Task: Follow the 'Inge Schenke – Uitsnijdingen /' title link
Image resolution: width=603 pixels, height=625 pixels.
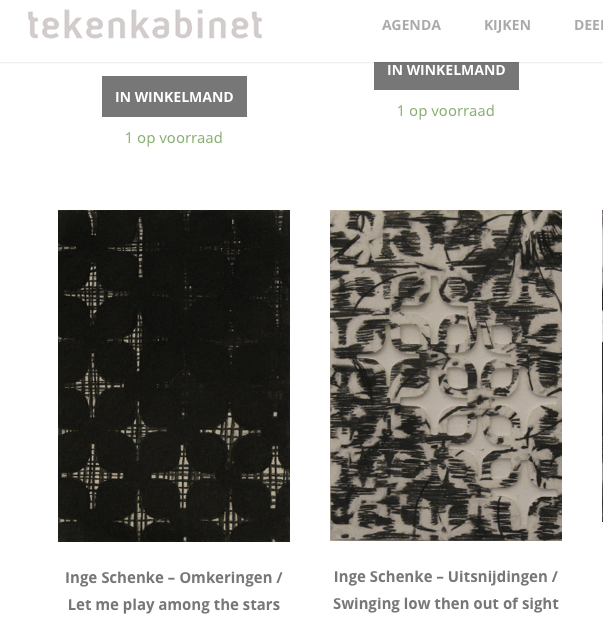Action: pyautogui.click(x=446, y=577)
